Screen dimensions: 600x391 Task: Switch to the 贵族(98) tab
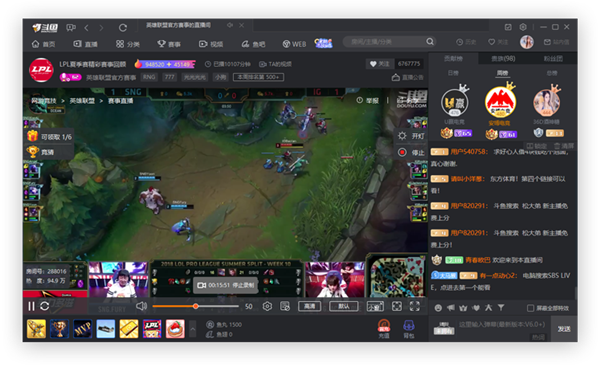click(x=503, y=59)
